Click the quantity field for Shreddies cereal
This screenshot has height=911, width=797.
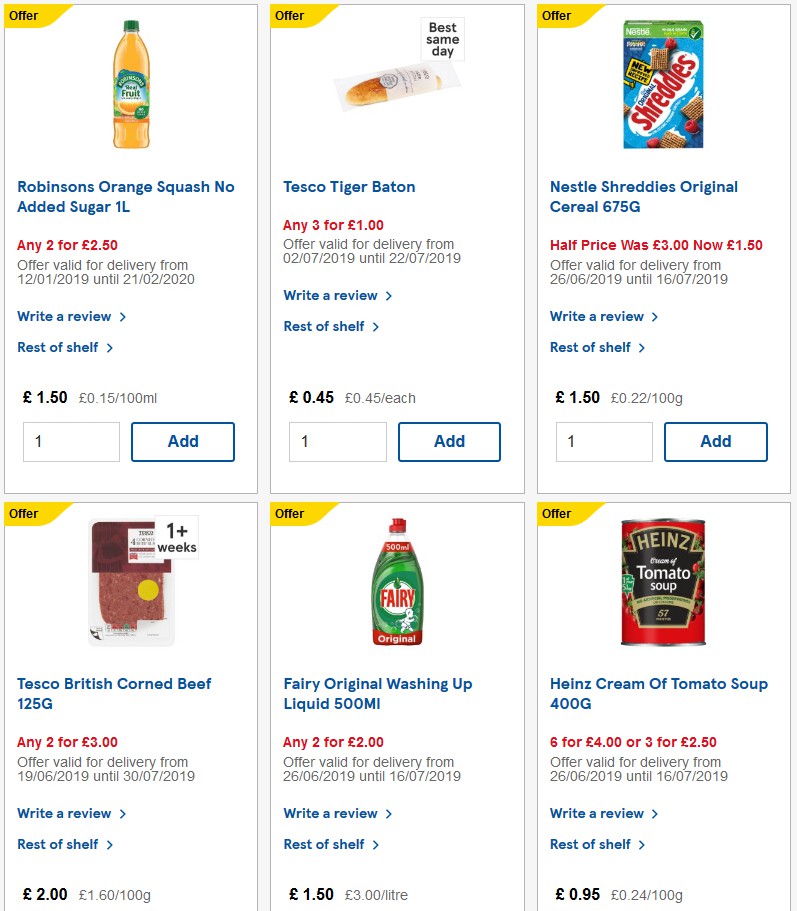pyautogui.click(x=604, y=441)
